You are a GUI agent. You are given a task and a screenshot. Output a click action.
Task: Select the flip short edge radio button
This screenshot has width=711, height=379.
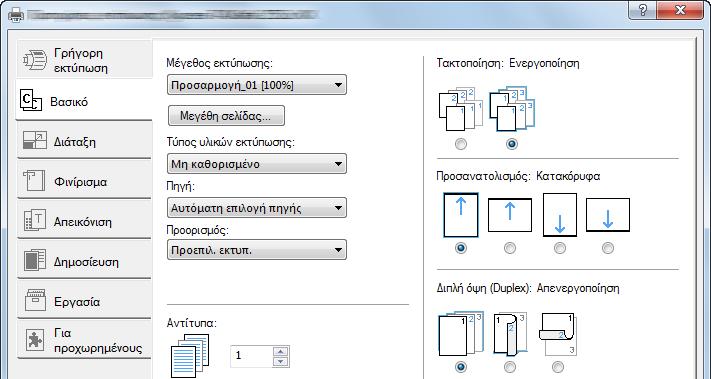[x=558, y=366]
